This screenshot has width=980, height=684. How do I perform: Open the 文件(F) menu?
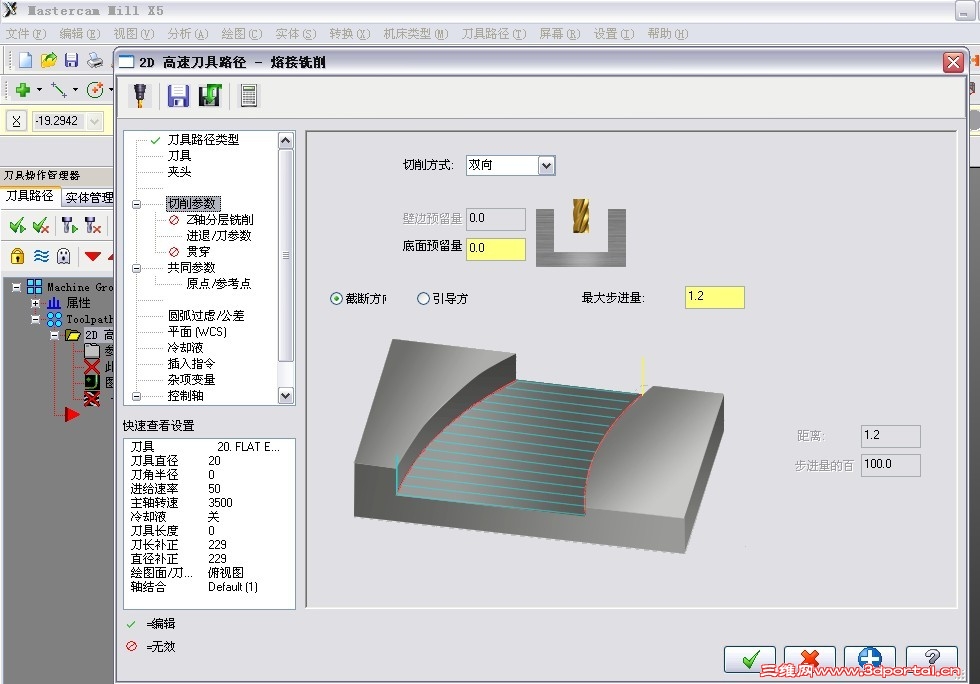pyautogui.click(x=26, y=34)
